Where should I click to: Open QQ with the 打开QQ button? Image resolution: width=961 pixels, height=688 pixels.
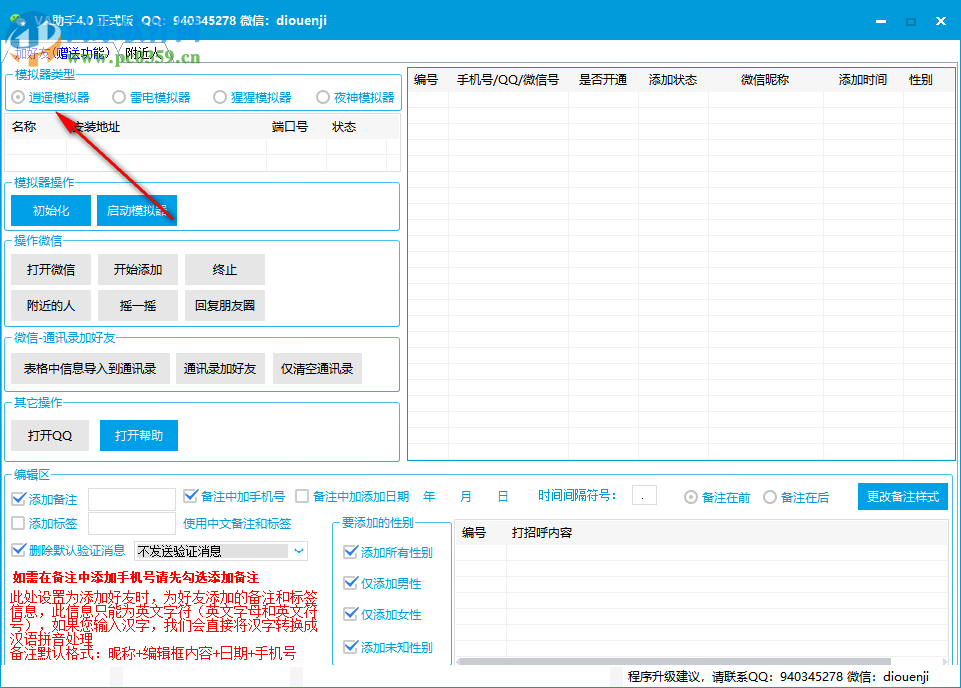click(50, 435)
